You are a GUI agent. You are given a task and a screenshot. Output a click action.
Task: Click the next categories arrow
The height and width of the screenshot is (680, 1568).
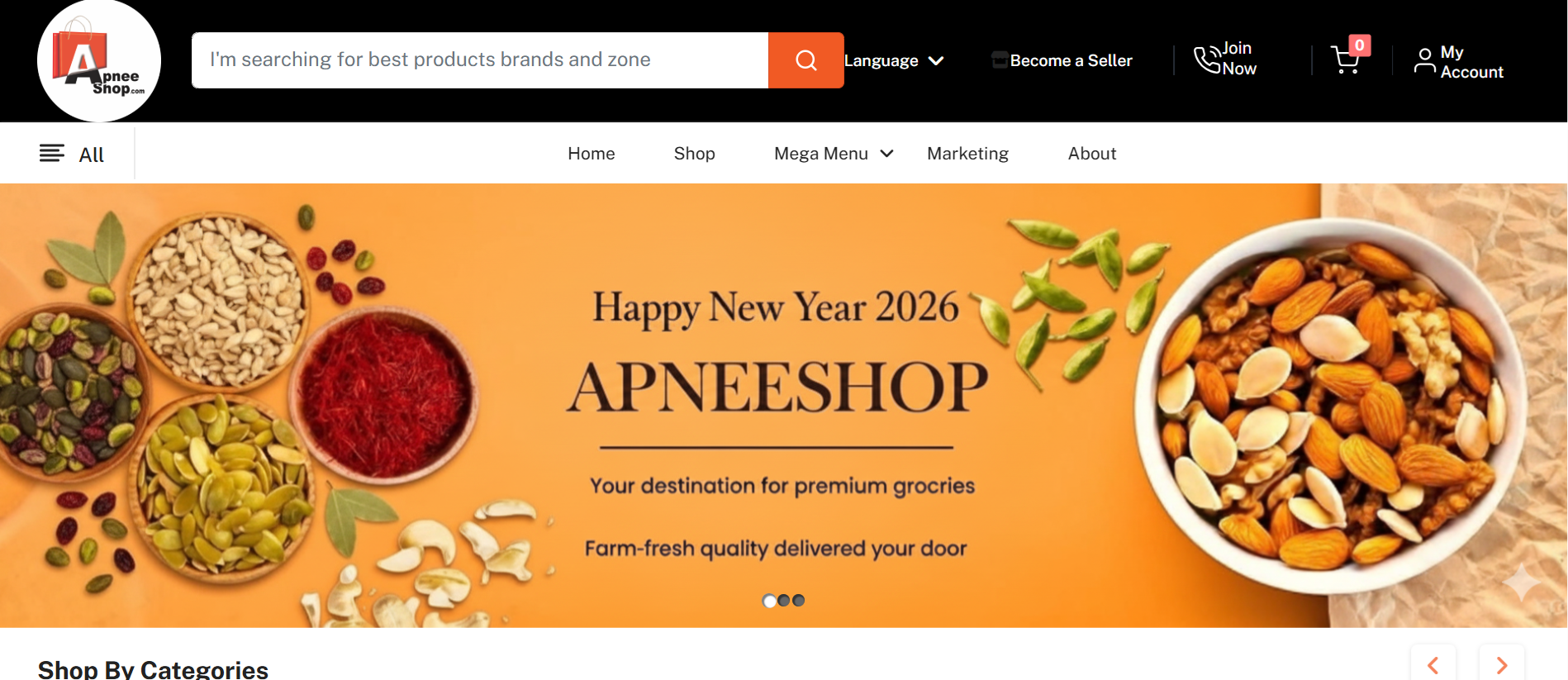1502,665
